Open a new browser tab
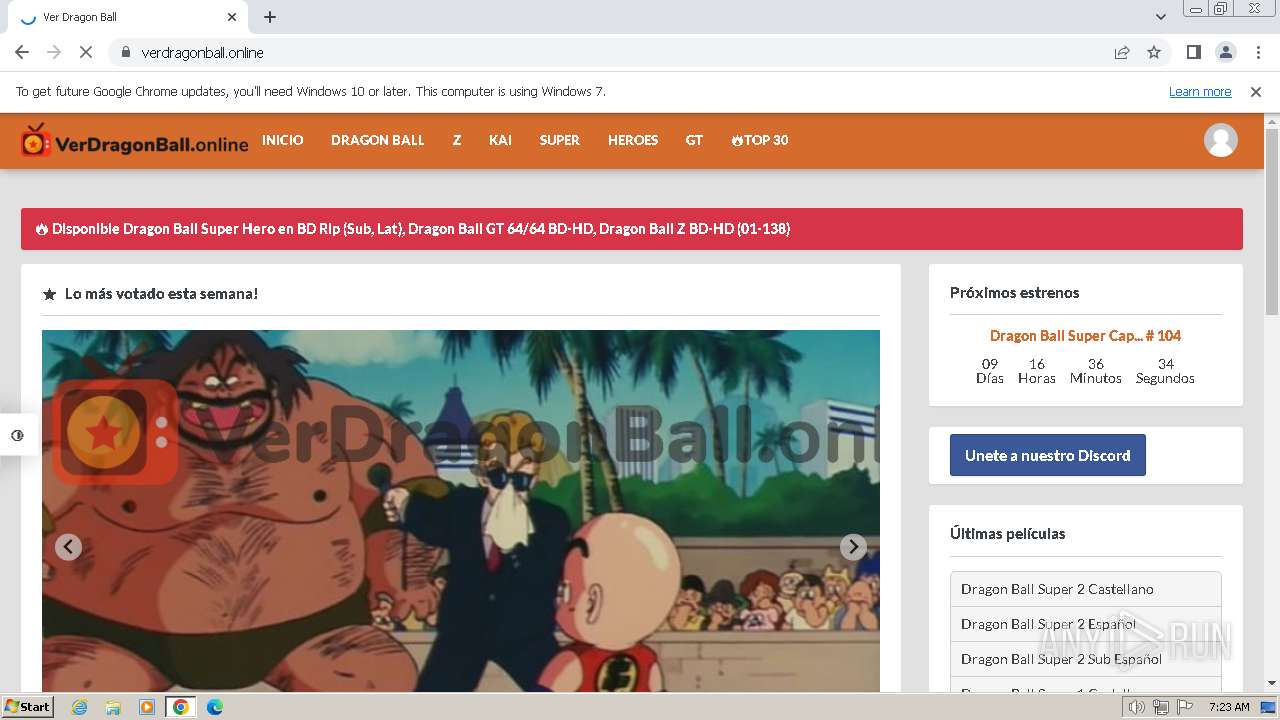 point(270,17)
